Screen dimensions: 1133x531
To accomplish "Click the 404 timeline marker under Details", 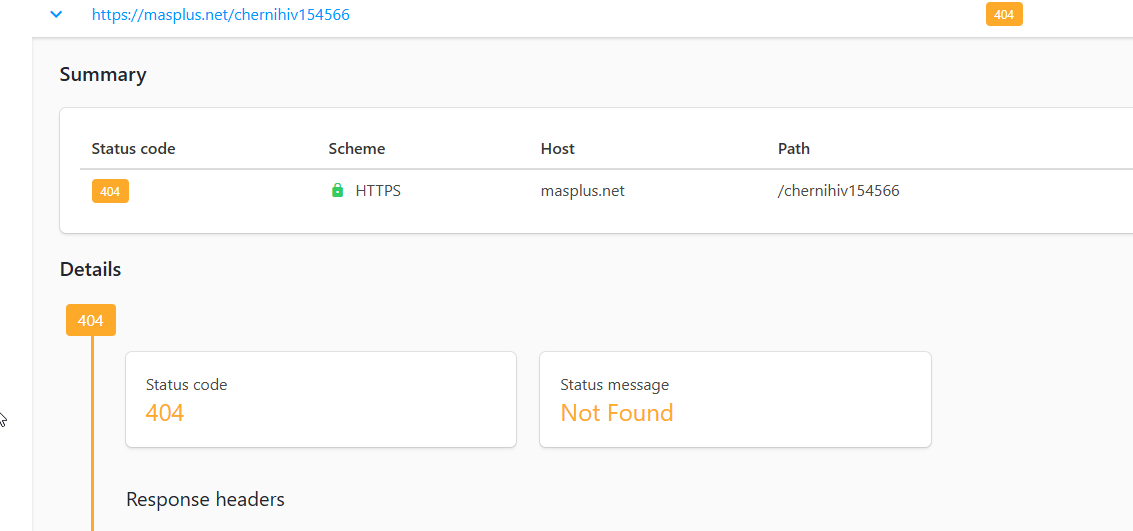I will coord(91,321).
